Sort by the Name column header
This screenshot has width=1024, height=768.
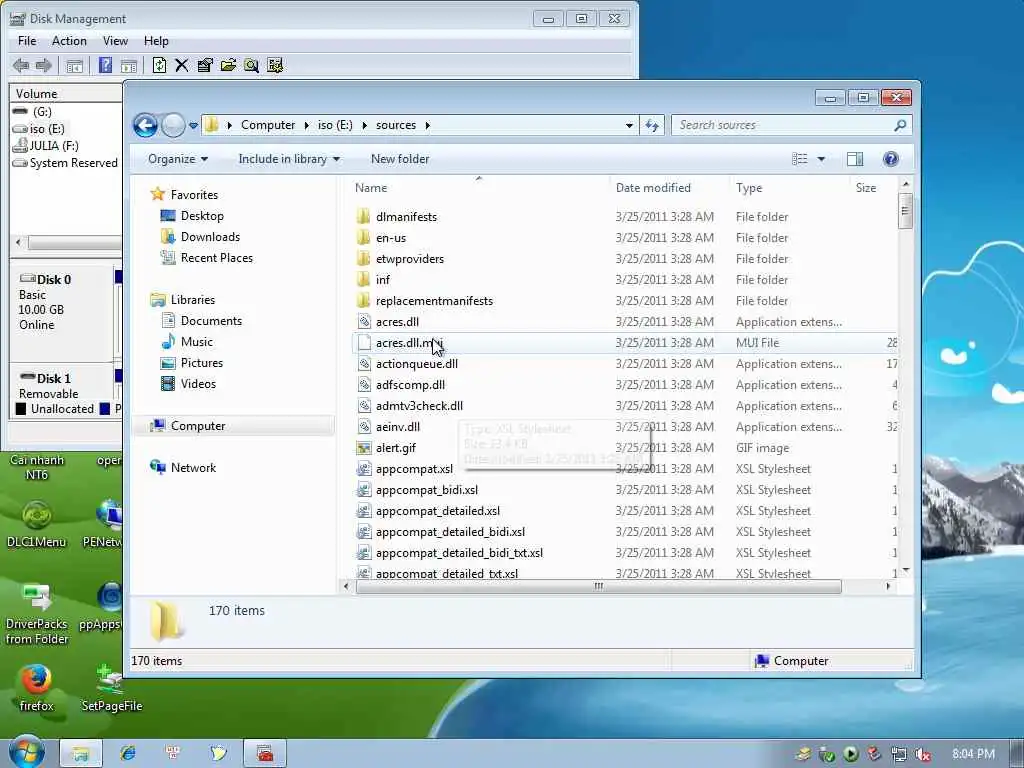point(371,187)
